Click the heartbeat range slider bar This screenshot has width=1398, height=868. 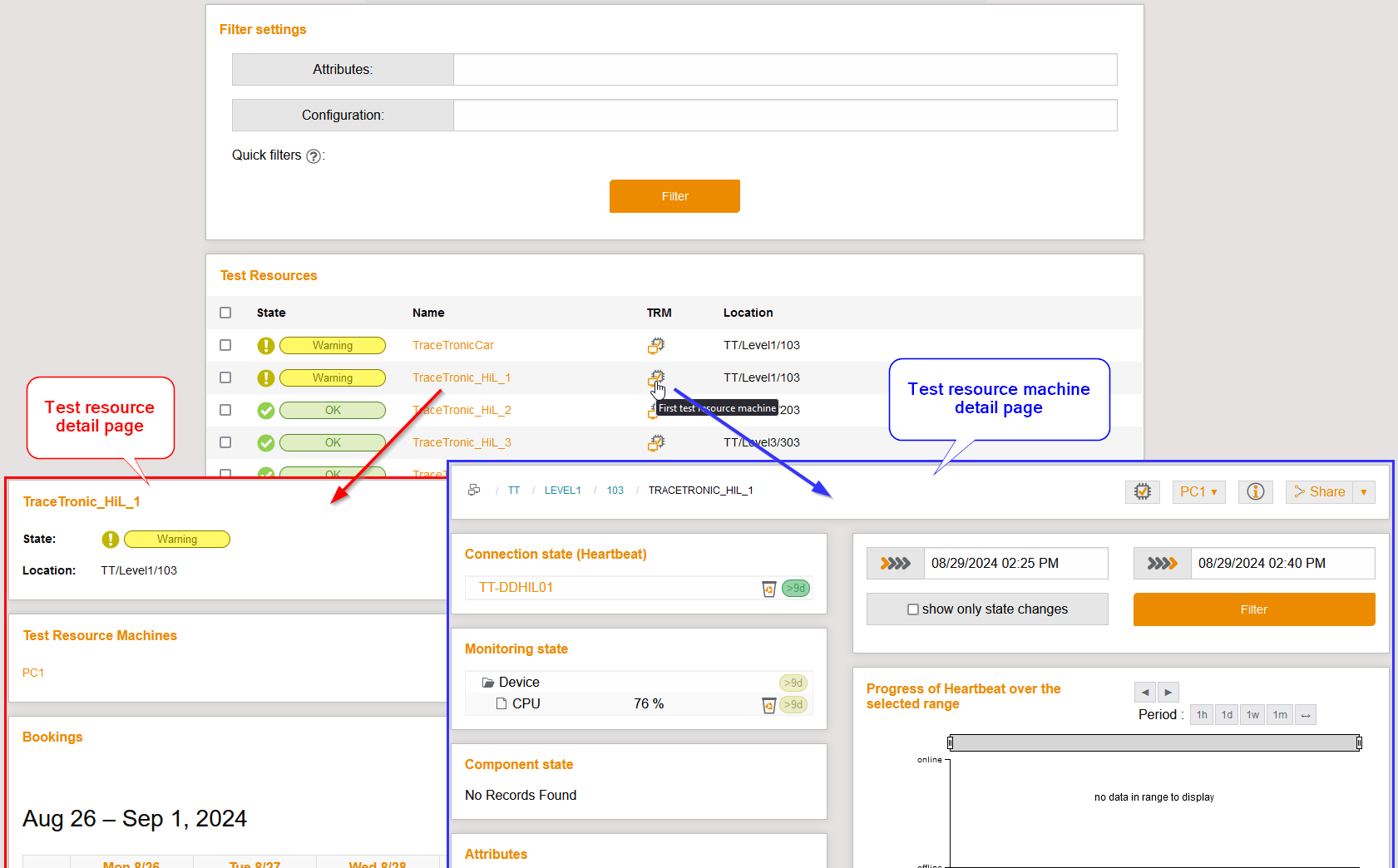(1153, 742)
